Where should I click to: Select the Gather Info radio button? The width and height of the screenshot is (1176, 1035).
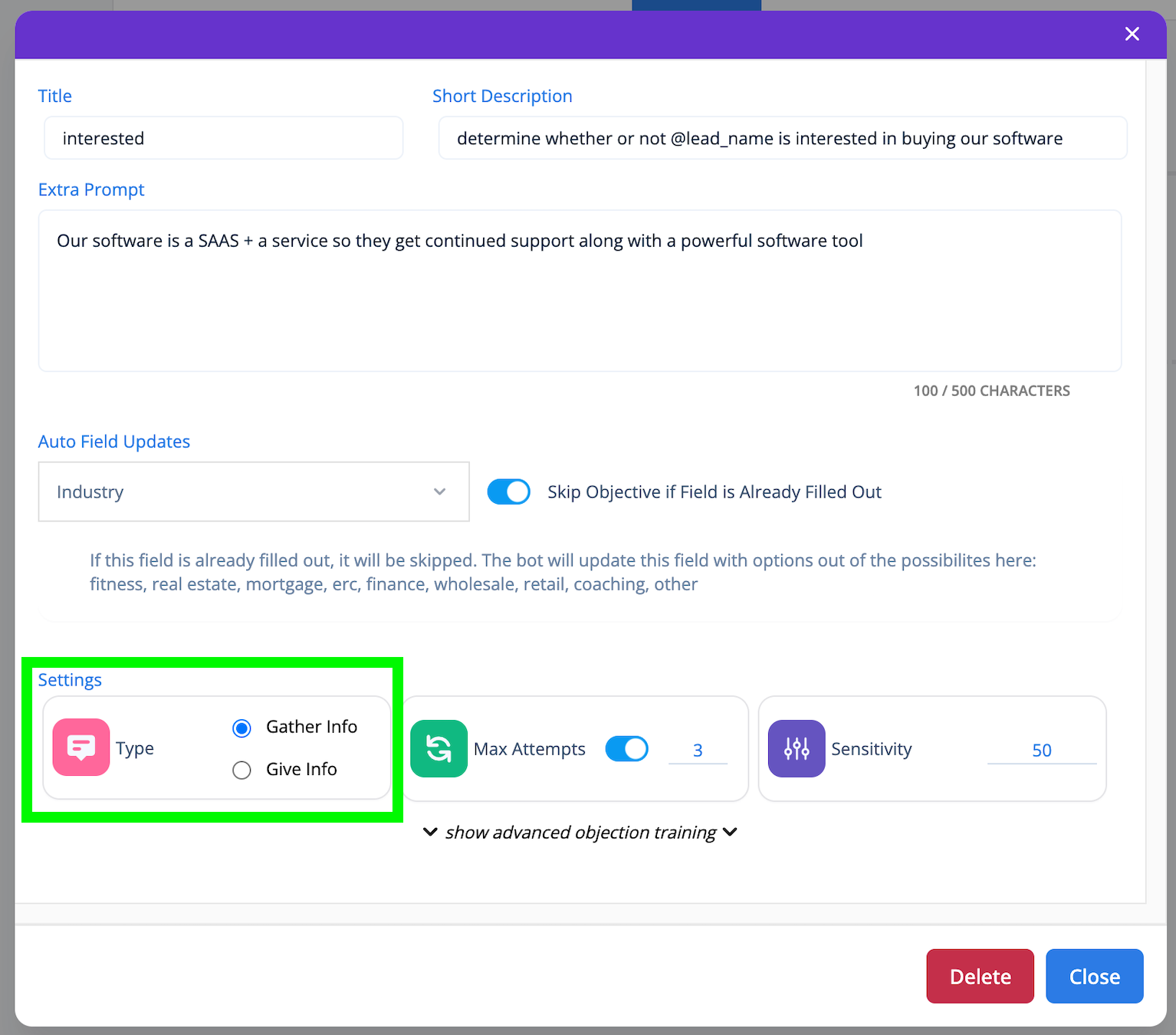click(x=241, y=728)
